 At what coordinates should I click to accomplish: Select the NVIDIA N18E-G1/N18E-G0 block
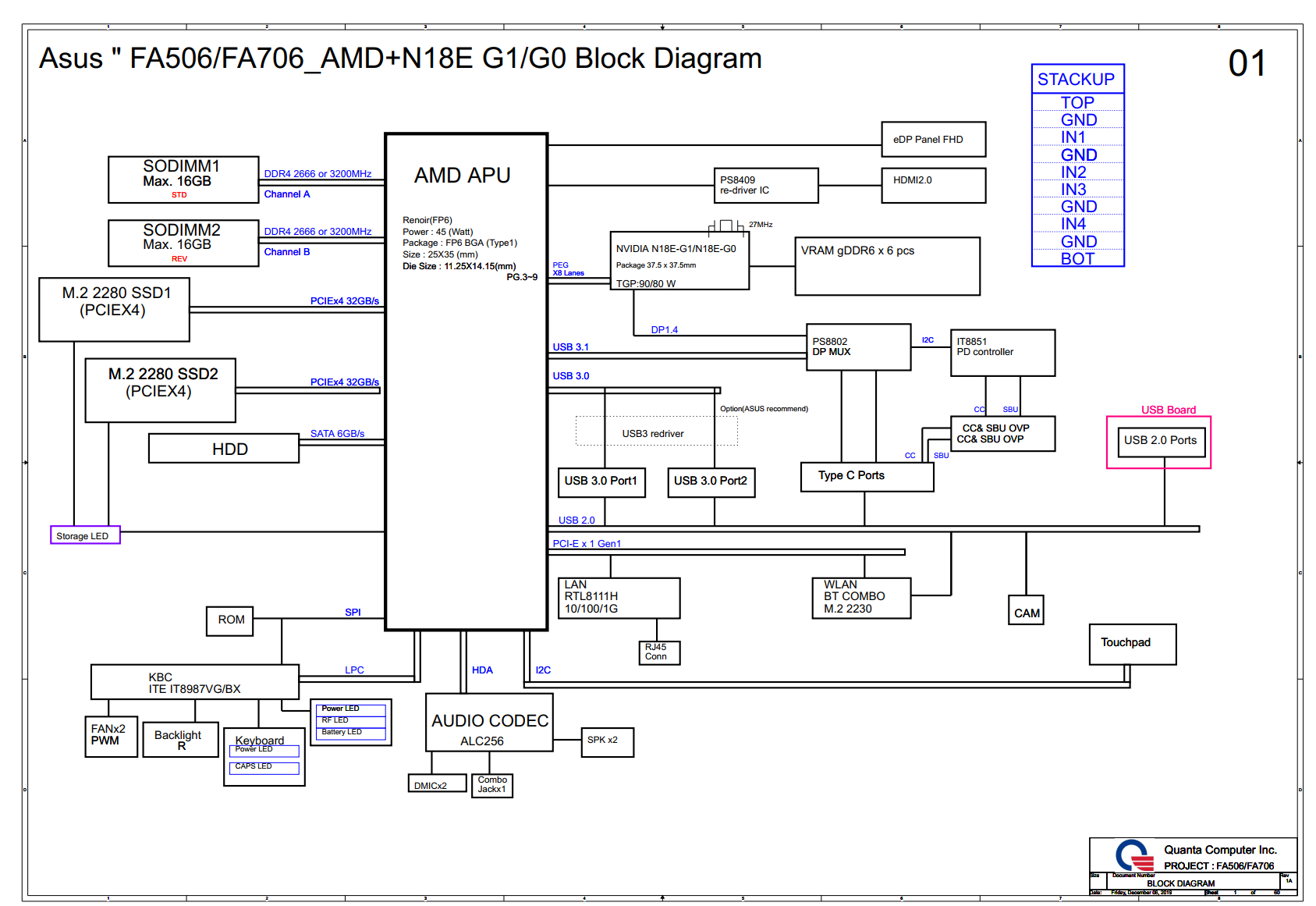pyautogui.click(x=679, y=261)
